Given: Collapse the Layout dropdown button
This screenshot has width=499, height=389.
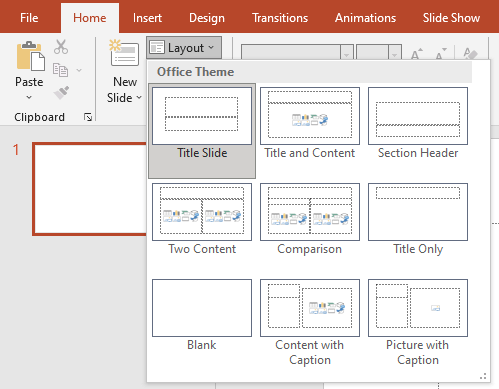Looking at the screenshot, I should point(184,48).
